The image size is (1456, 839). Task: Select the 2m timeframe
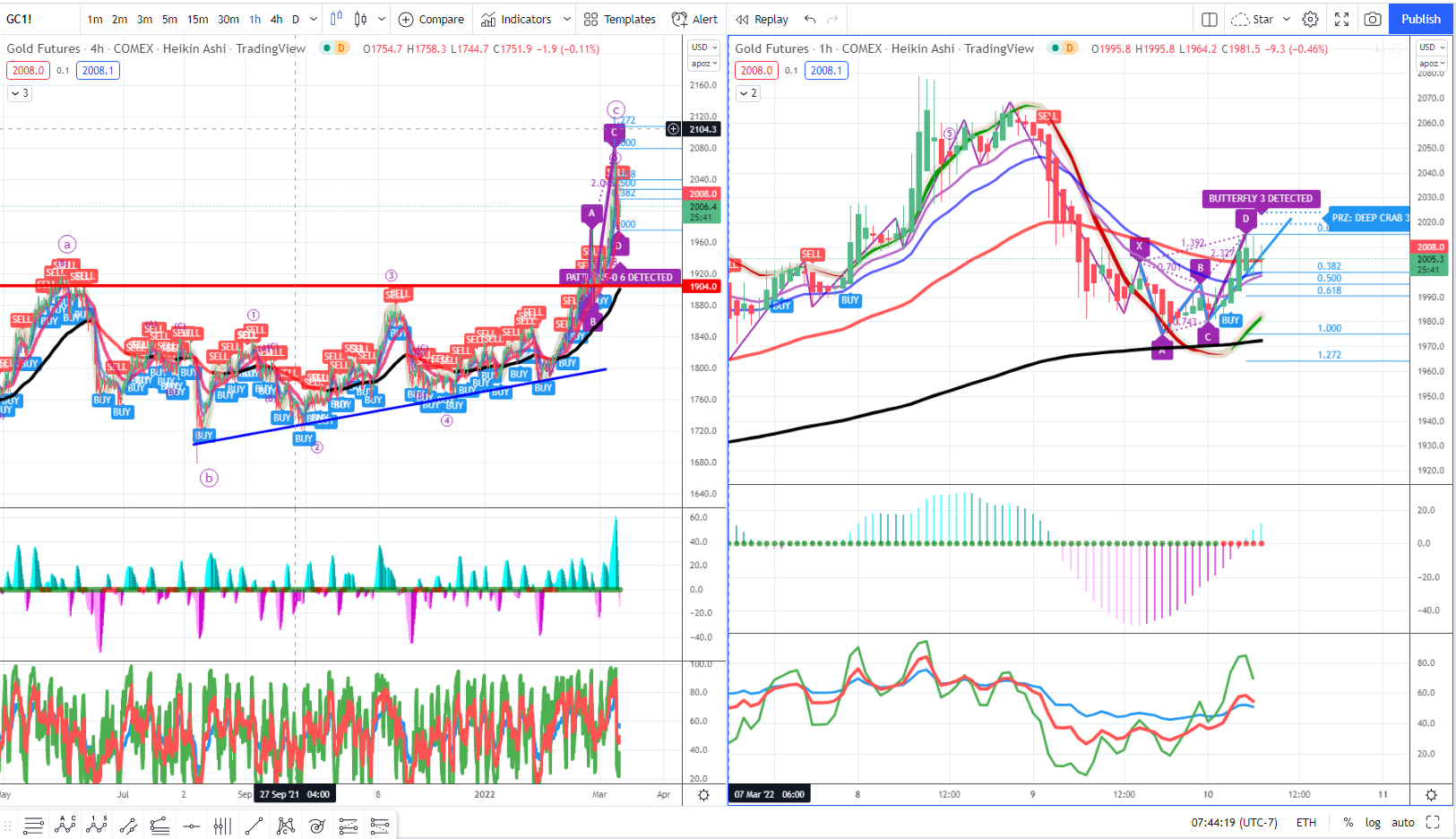119,19
